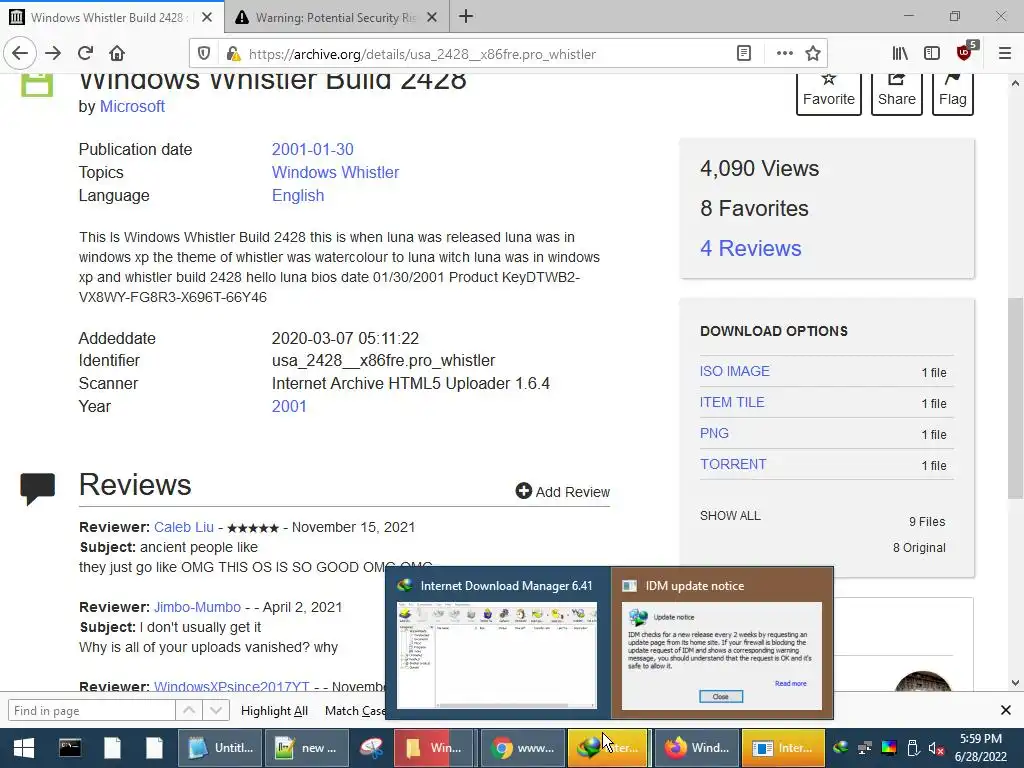
Task: Open reviewer Caleb Liu profile
Action: click(x=184, y=527)
